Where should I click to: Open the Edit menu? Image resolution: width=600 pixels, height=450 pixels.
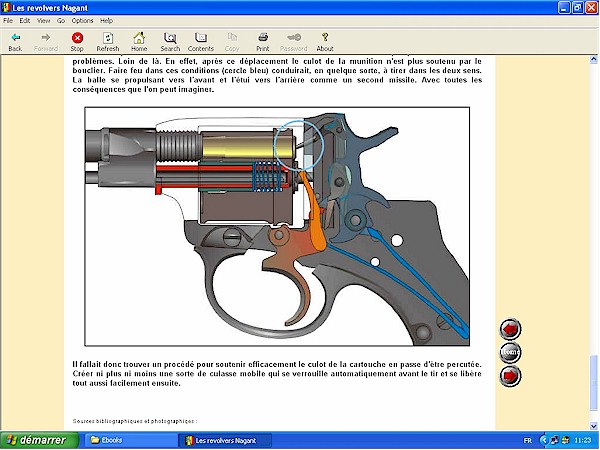(x=25, y=21)
